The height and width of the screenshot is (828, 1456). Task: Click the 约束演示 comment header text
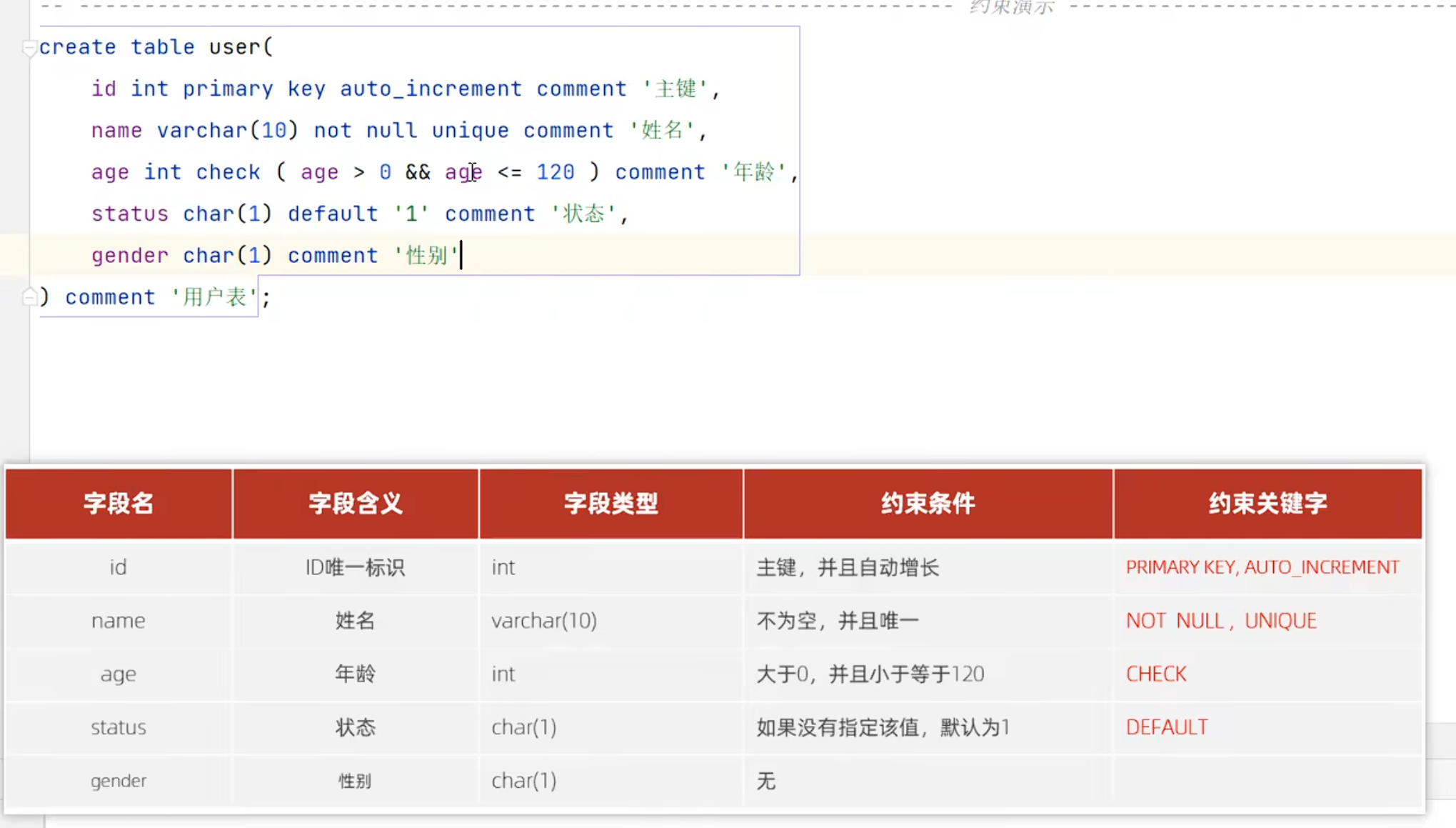point(1012,7)
